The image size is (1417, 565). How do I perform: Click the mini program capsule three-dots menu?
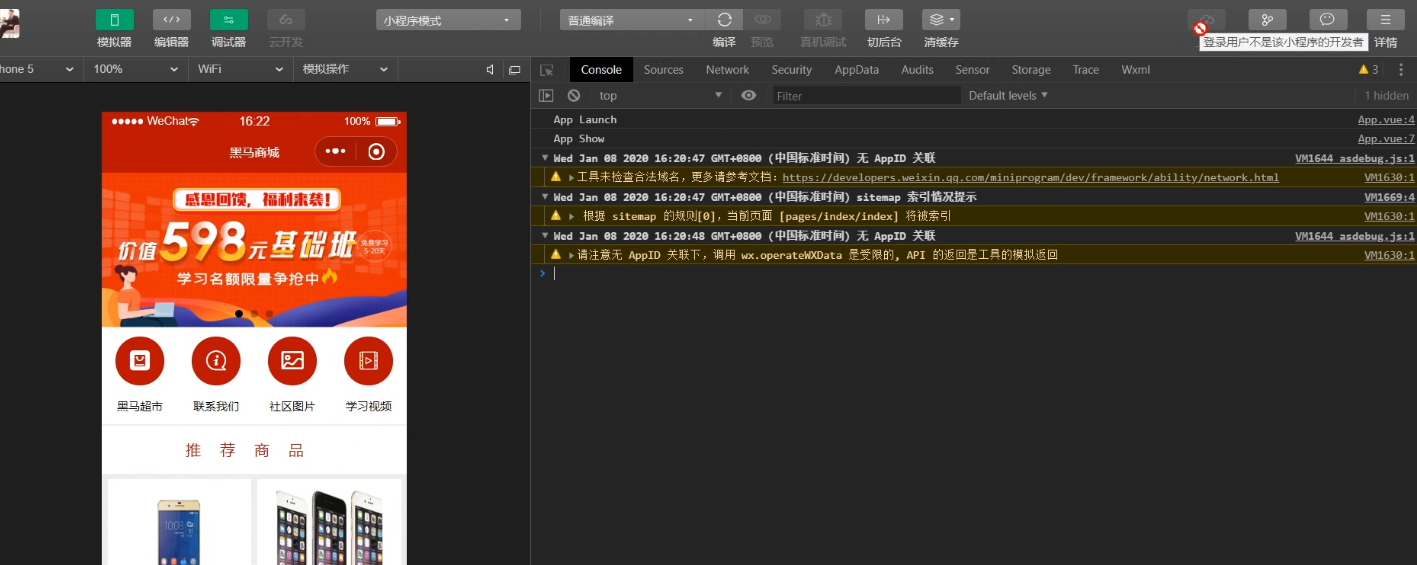coord(335,152)
